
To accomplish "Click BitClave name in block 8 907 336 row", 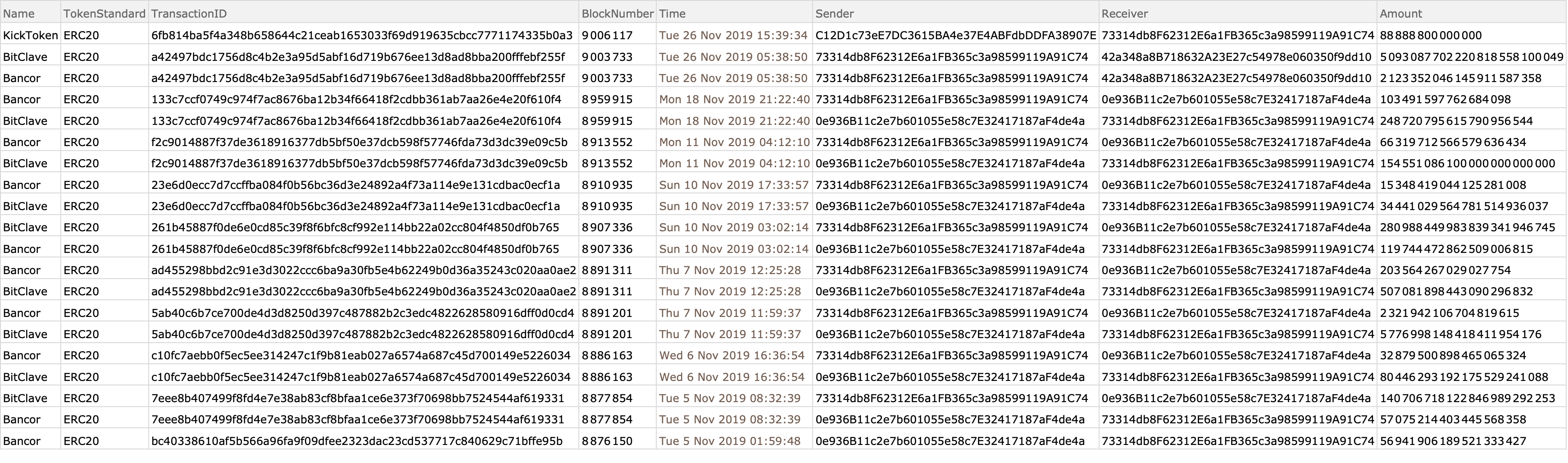I will coord(25,227).
